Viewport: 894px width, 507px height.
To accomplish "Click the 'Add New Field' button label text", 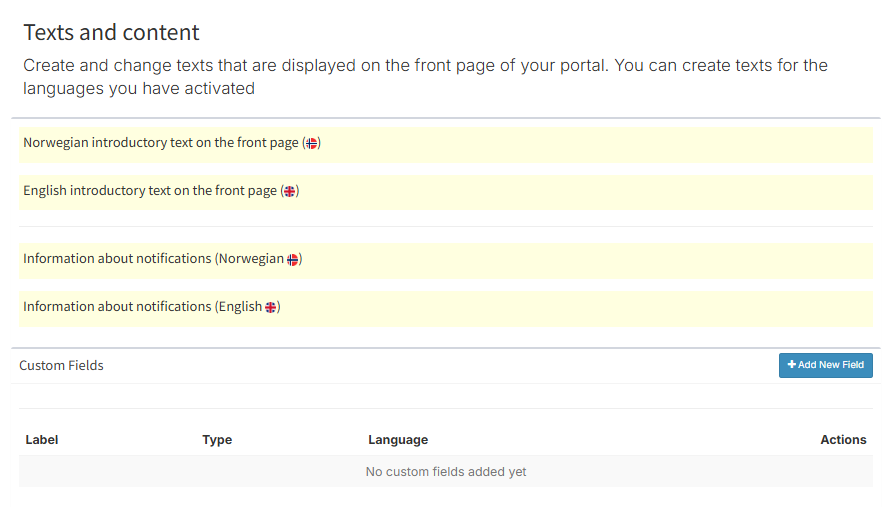I will [x=831, y=365].
